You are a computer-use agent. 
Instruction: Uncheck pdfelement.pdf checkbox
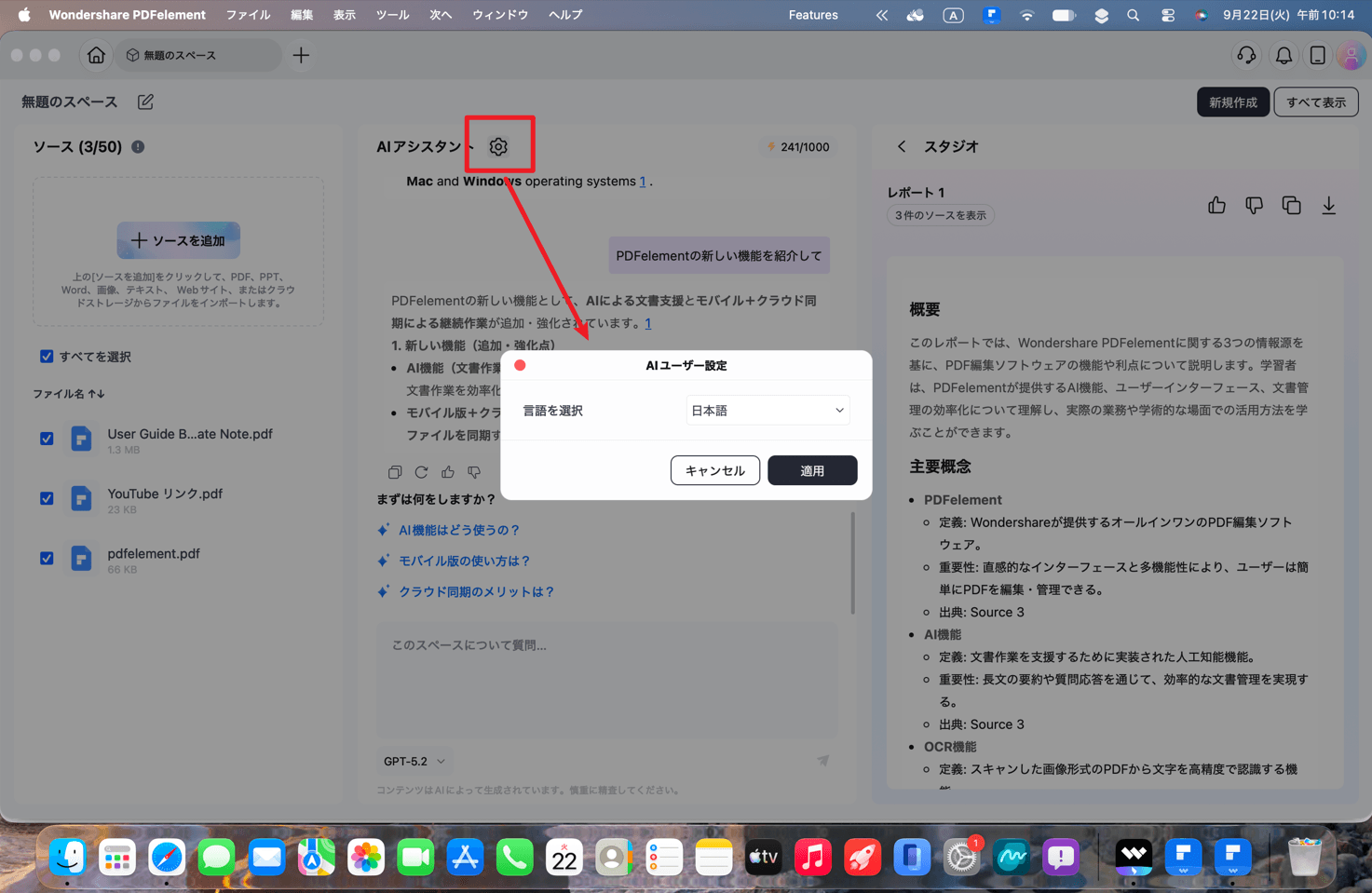coord(47,558)
